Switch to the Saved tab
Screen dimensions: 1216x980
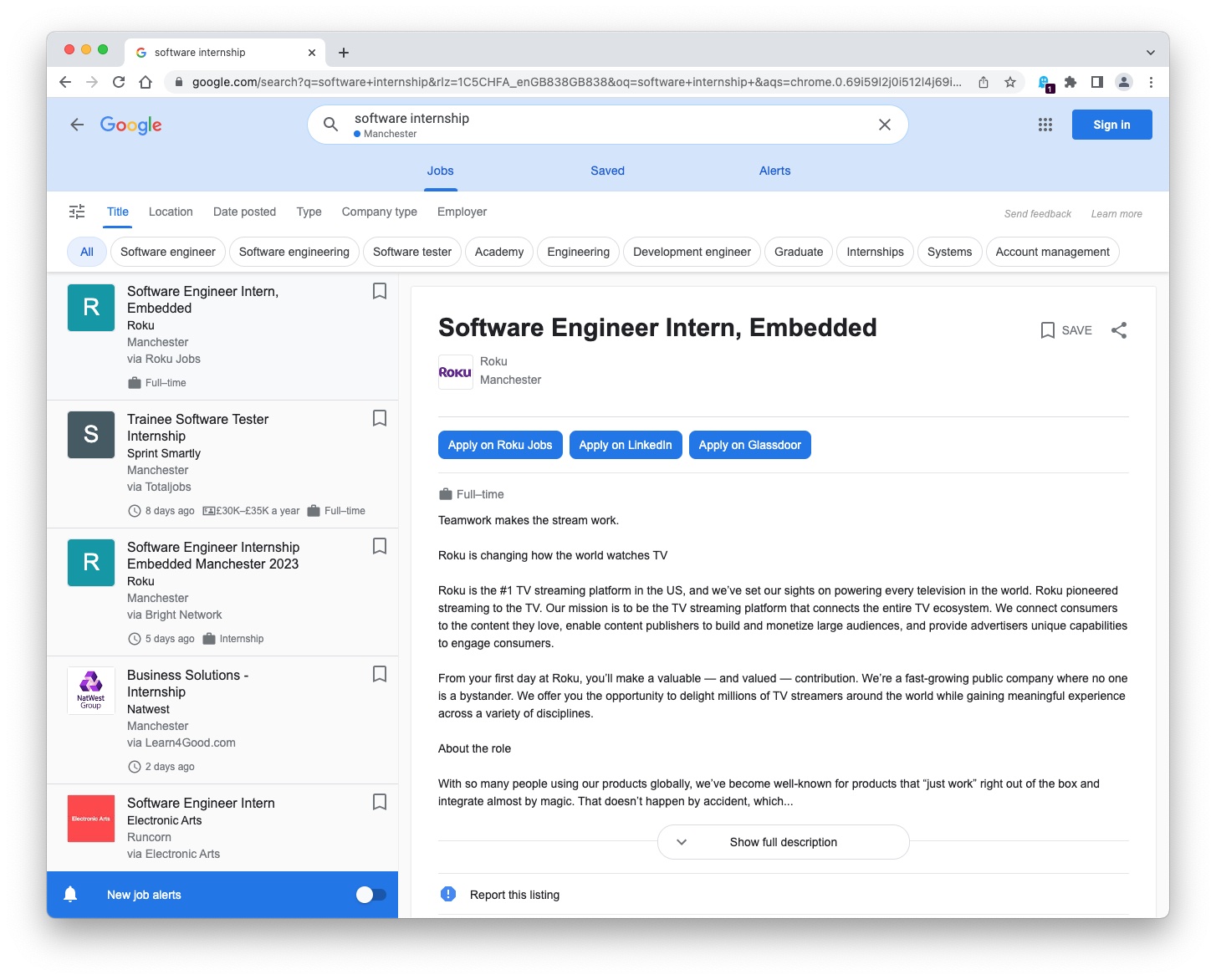tap(608, 171)
